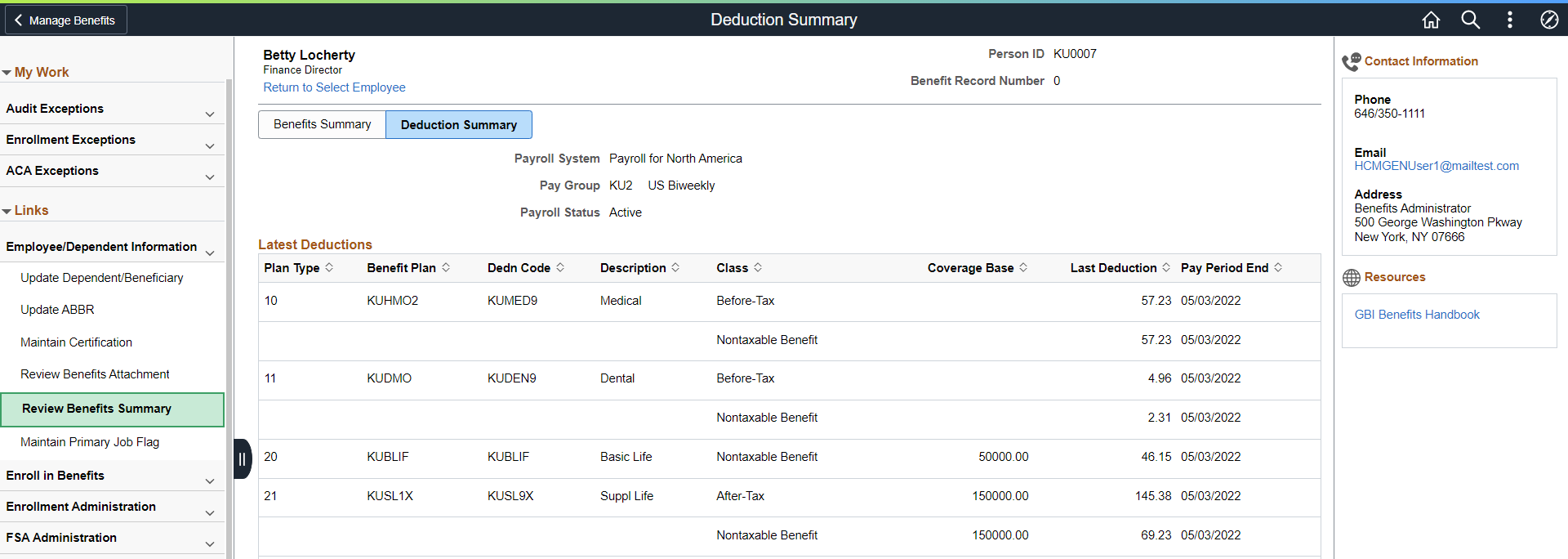Viewport: 1568px width, 559px height.
Task: Go back to Manage Benefits
Action: pos(65,20)
